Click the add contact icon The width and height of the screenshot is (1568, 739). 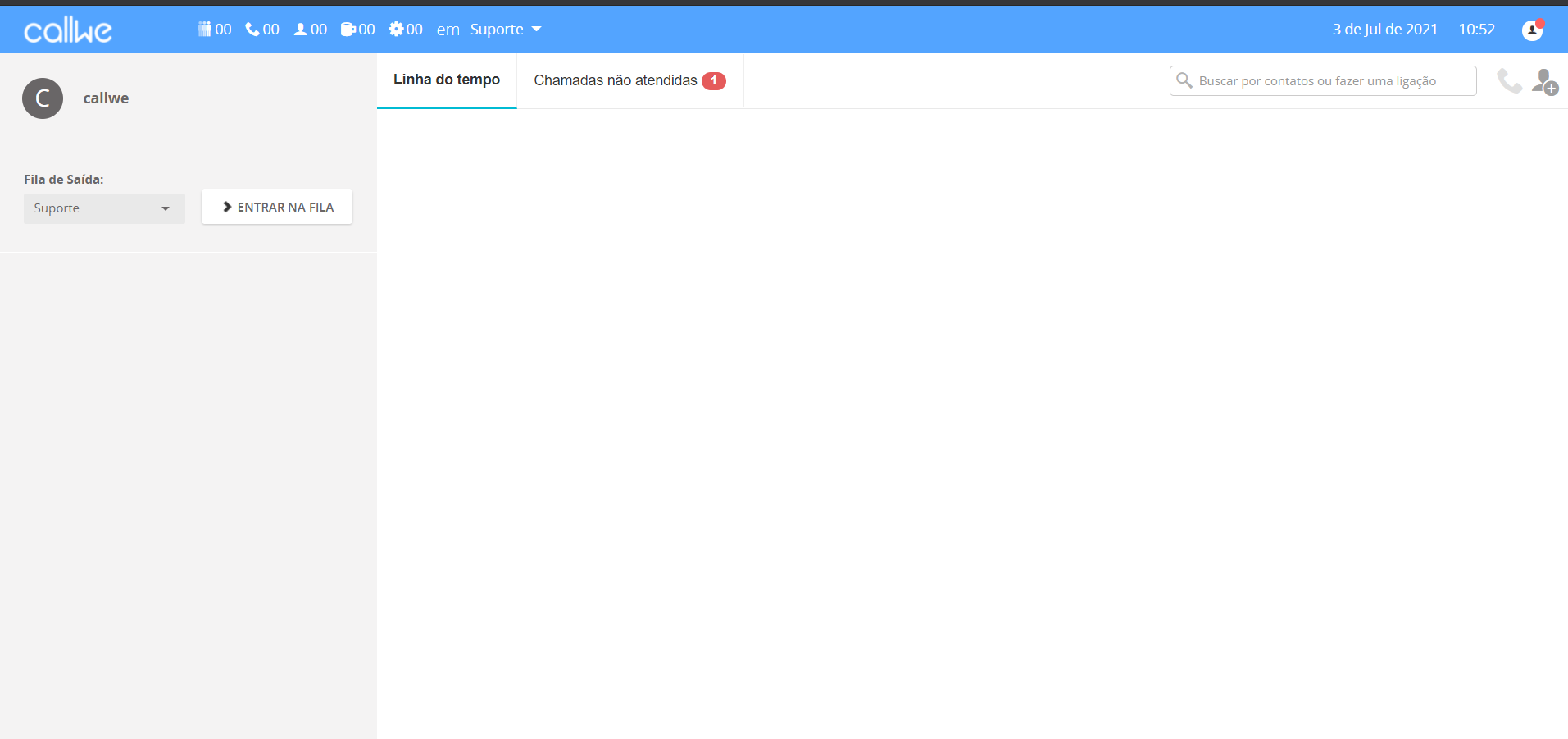1544,81
